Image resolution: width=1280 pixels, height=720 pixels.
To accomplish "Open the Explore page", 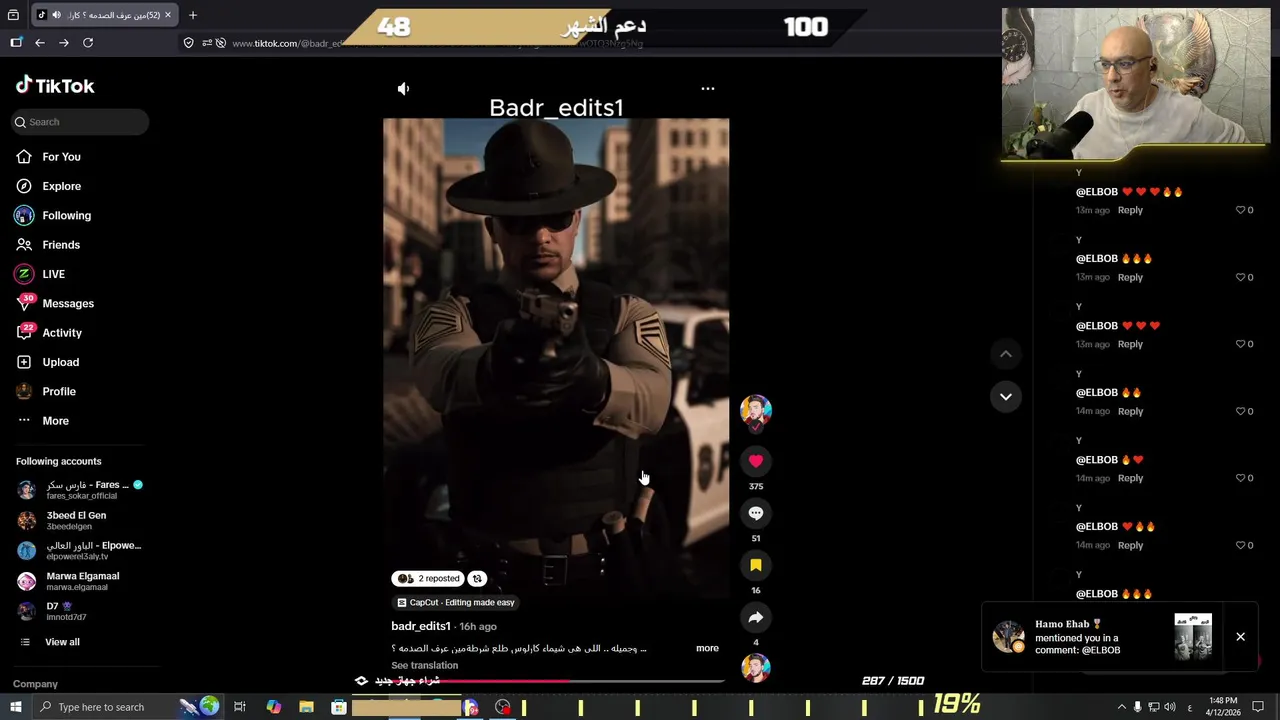I will tap(48, 186).
